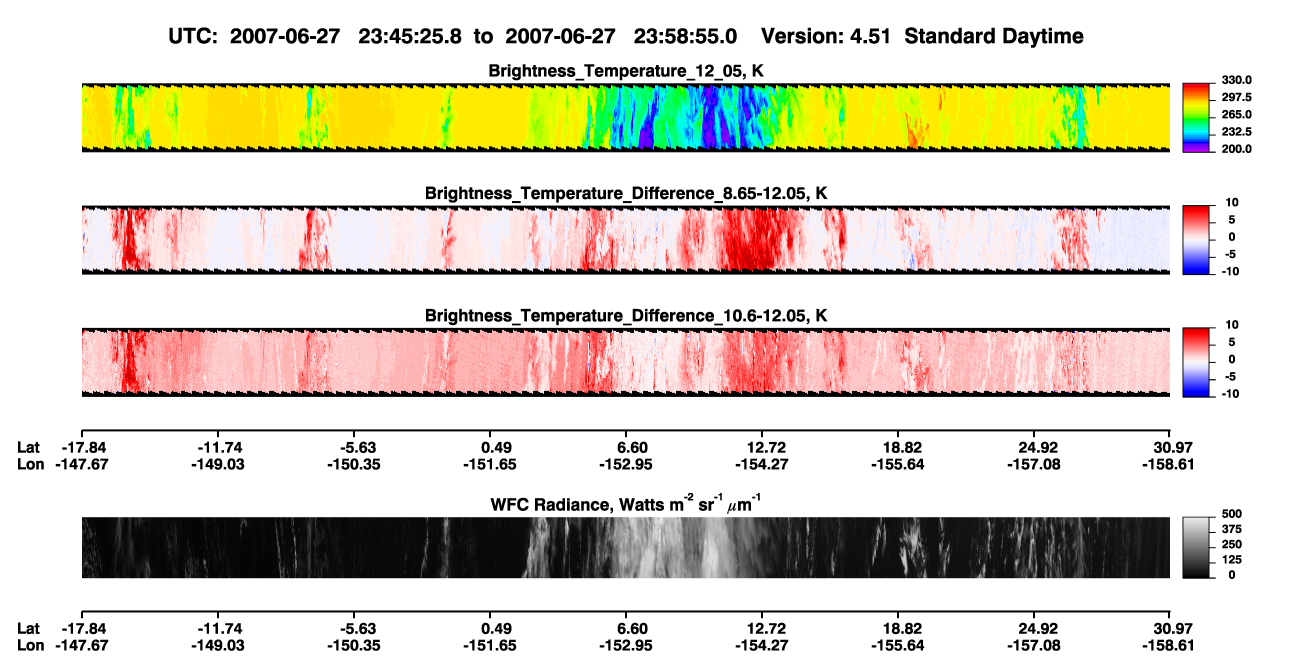Click longitude -151.65 below the WFC panel
Viewport: 1300px width, 667px height.
click(492, 644)
